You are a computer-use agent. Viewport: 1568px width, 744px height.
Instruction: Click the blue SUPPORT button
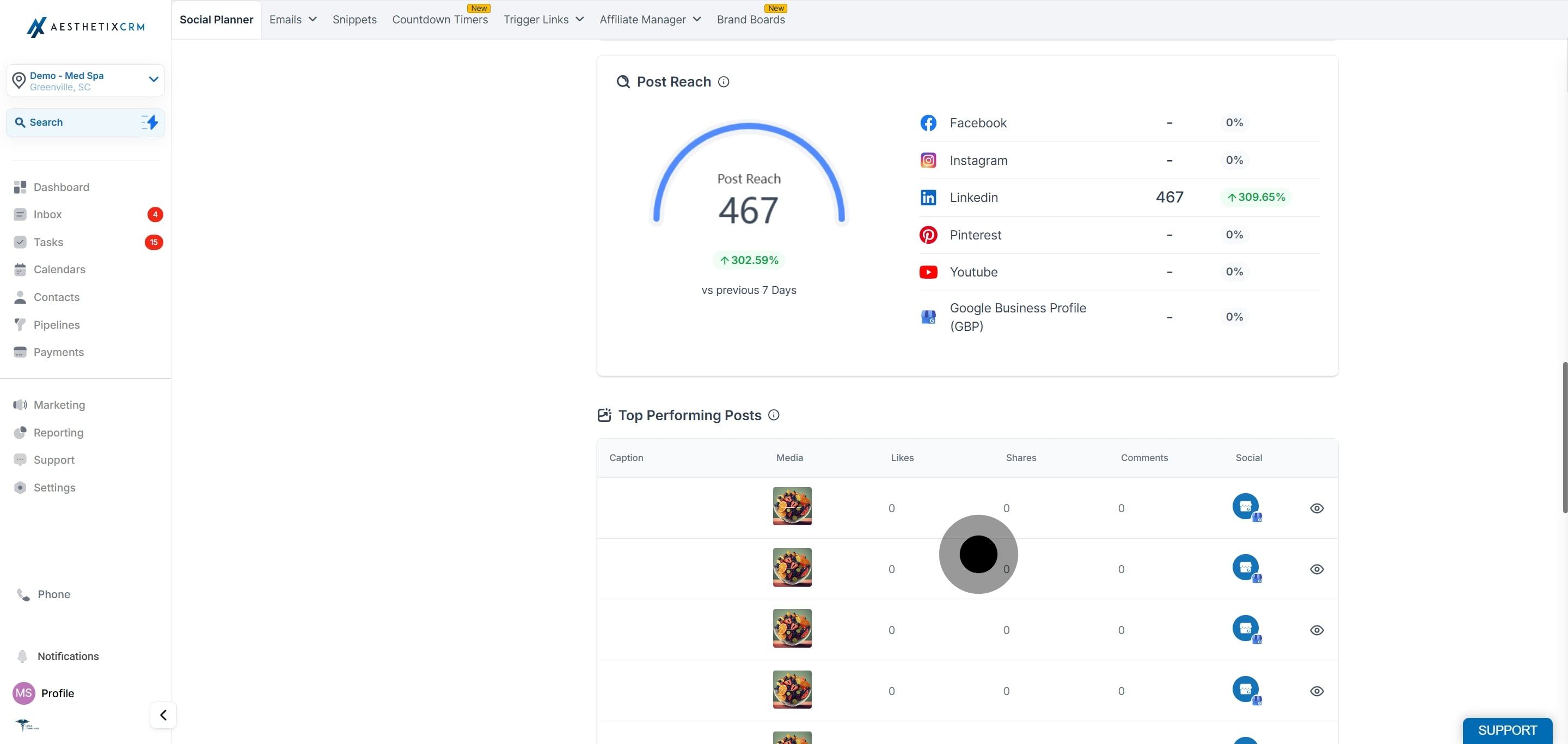pos(1506,730)
